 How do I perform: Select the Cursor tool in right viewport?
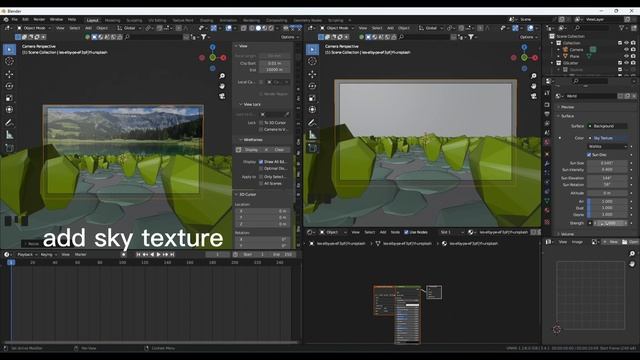click(312, 61)
